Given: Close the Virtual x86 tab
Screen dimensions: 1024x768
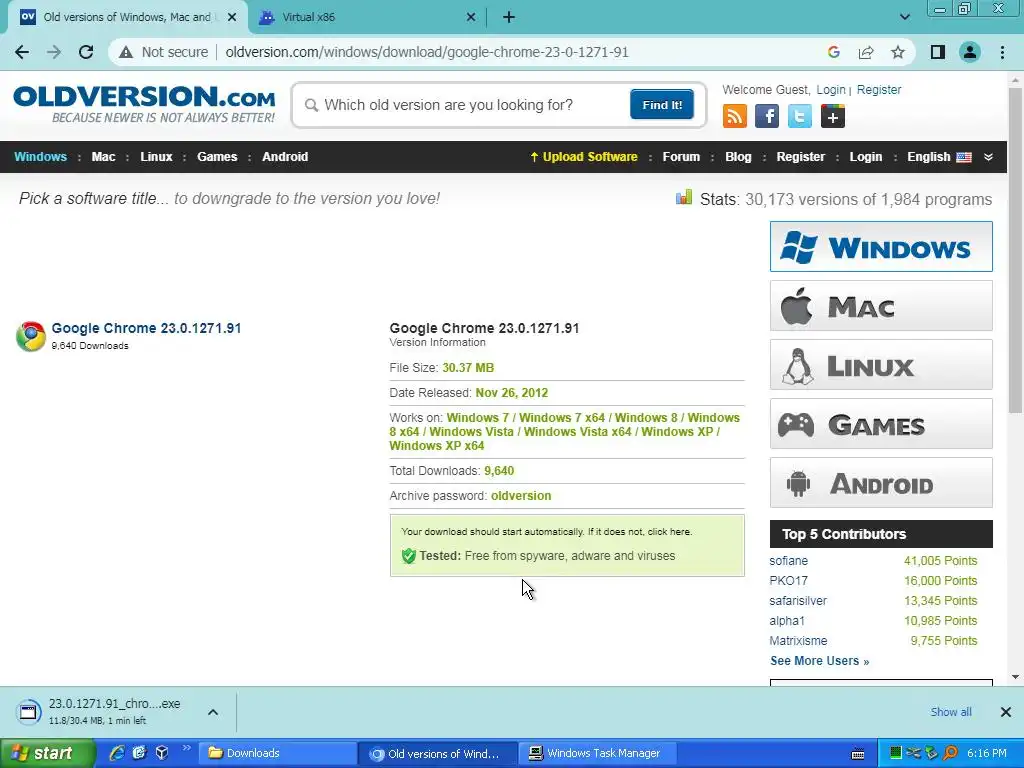Looking at the screenshot, I should tap(471, 18).
